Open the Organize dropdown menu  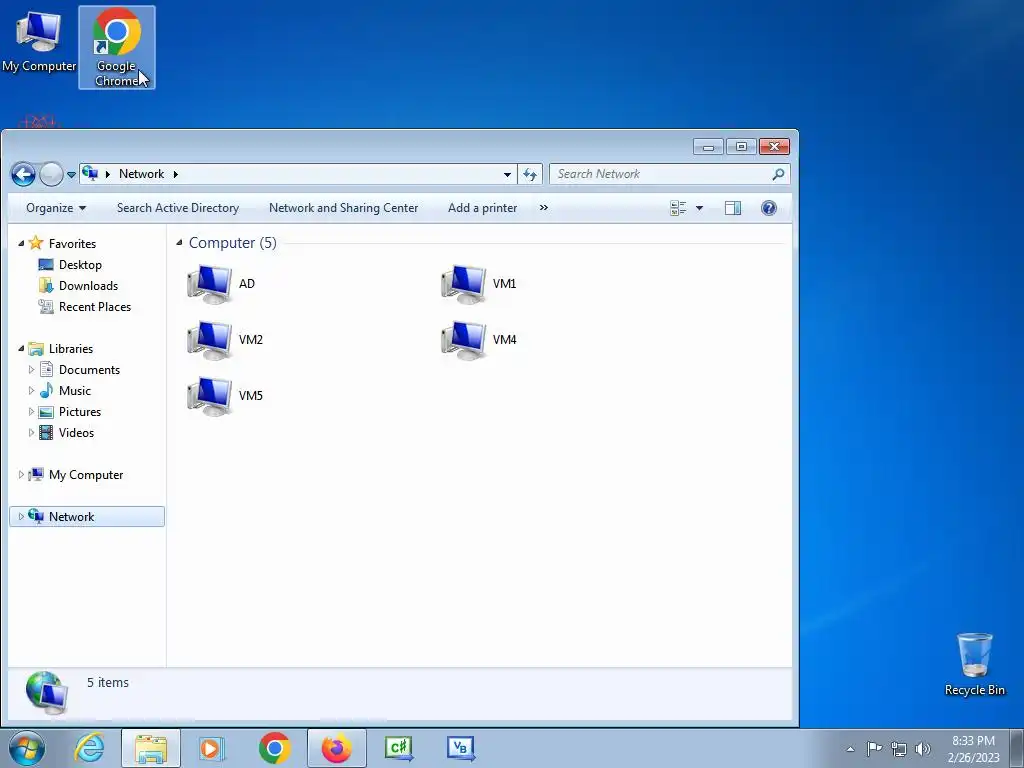coord(56,208)
